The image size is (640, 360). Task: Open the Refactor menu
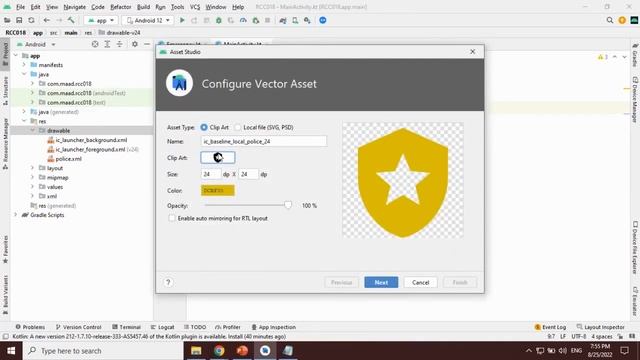[x=120, y=7]
